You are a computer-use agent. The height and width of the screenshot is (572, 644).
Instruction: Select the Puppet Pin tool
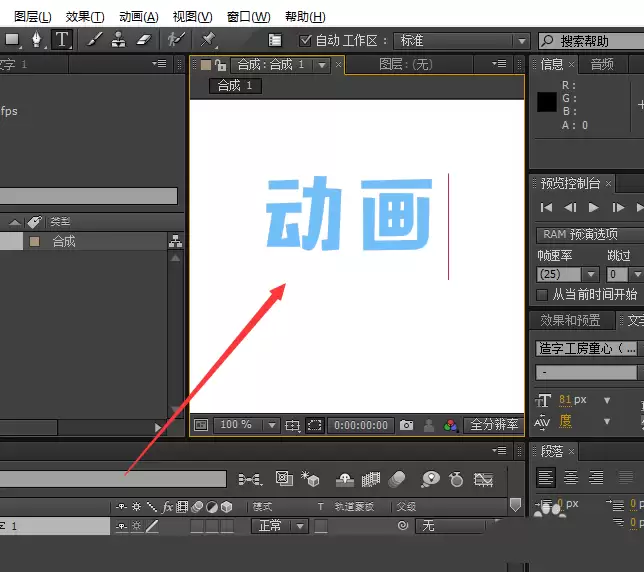(x=208, y=40)
